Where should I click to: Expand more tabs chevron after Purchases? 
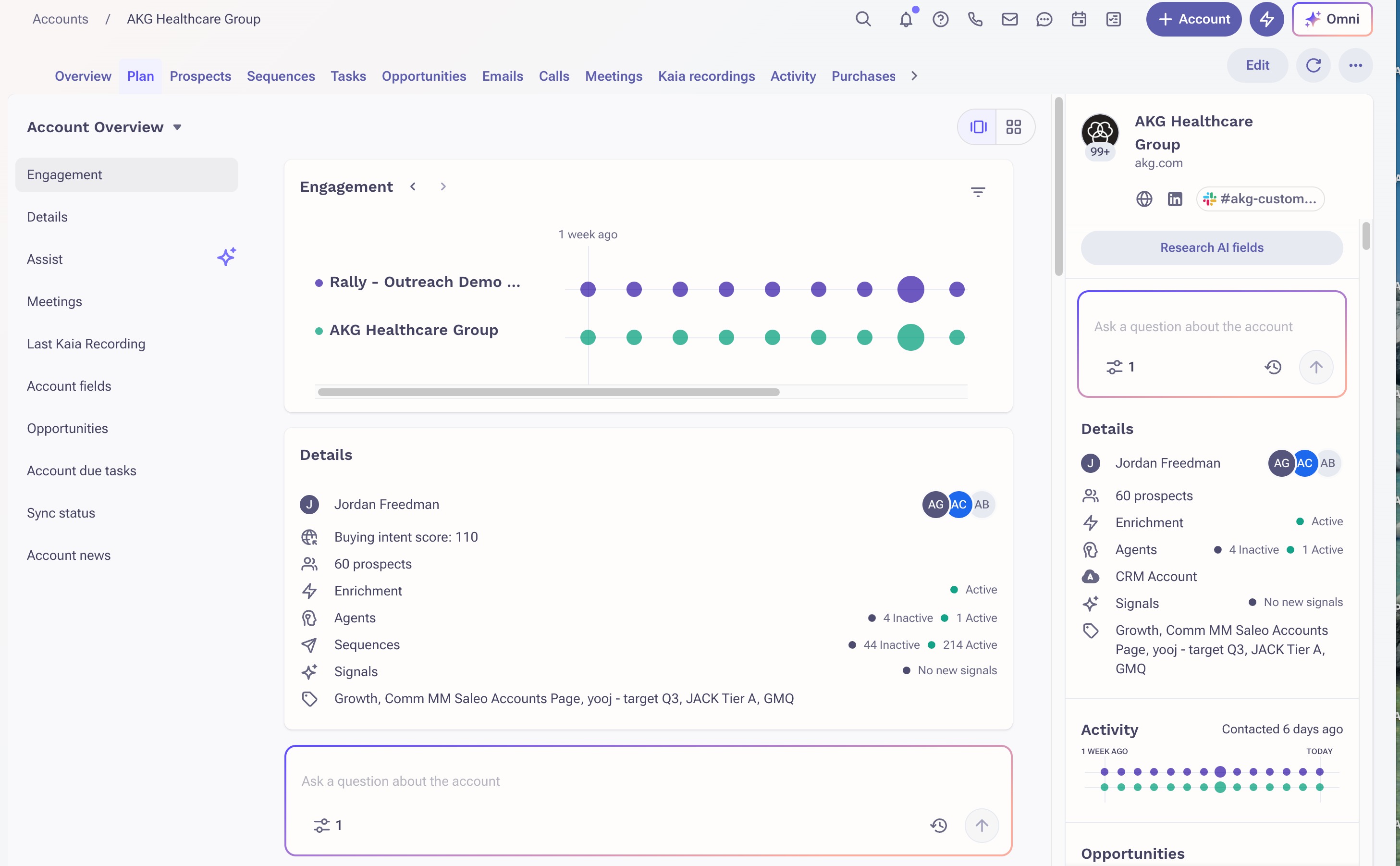914,76
